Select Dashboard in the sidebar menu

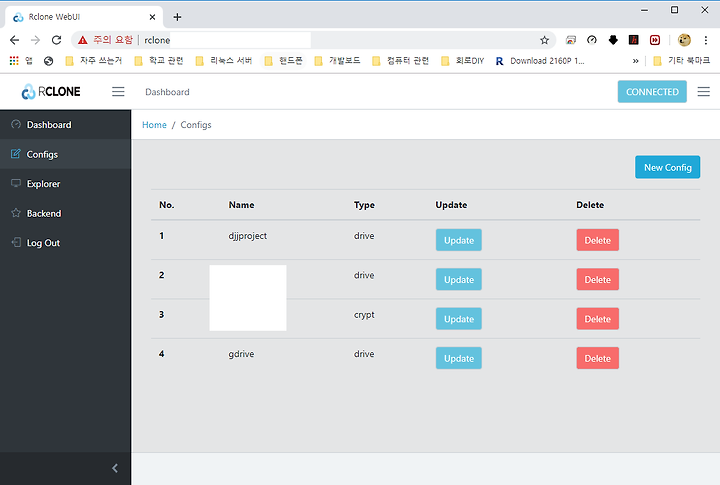pyautogui.click(x=65, y=124)
